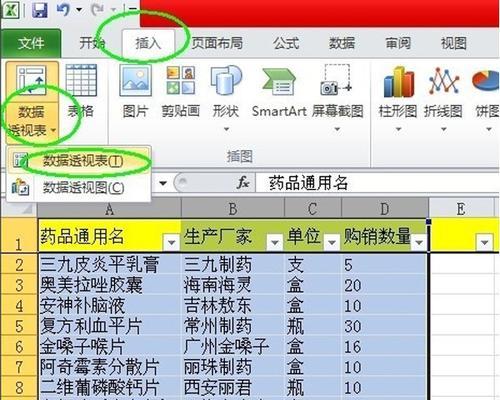Open the filter dropdown in column E
This screenshot has width=500, height=400.
coord(484,242)
